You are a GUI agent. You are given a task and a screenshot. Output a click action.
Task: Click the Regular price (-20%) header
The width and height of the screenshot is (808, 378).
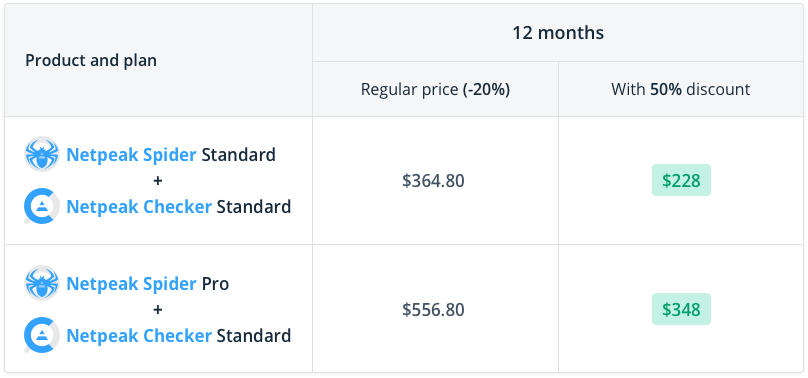click(435, 90)
